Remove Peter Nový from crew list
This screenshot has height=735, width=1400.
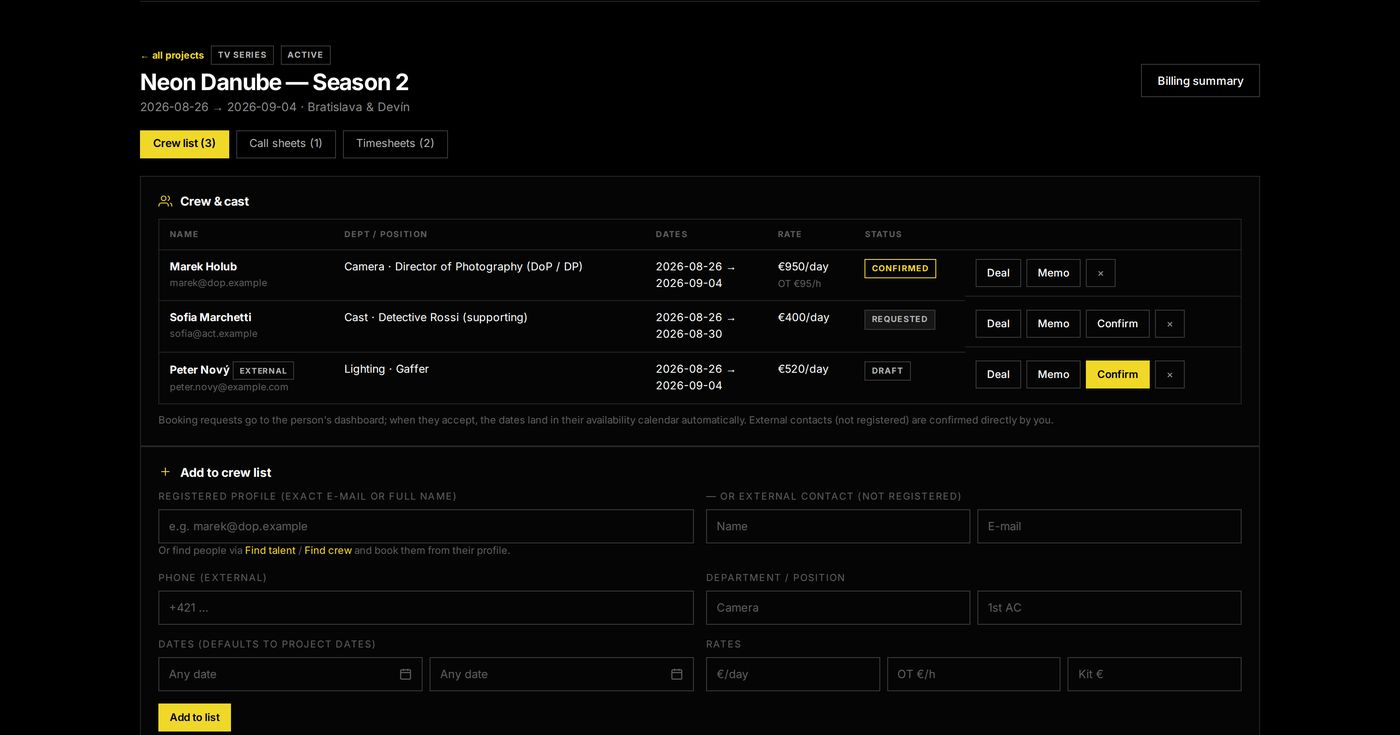pyautogui.click(x=1170, y=375)
